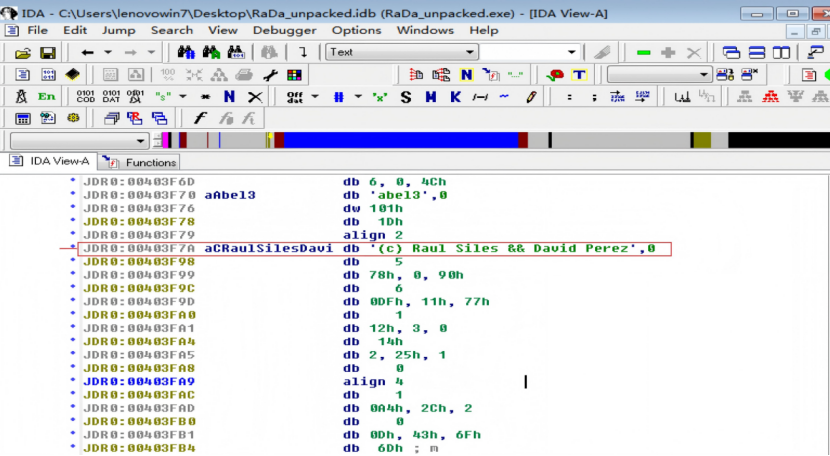Switch to the Functions tab
Image resolution: width=830 pixels, height=456 pixels.
139,162
